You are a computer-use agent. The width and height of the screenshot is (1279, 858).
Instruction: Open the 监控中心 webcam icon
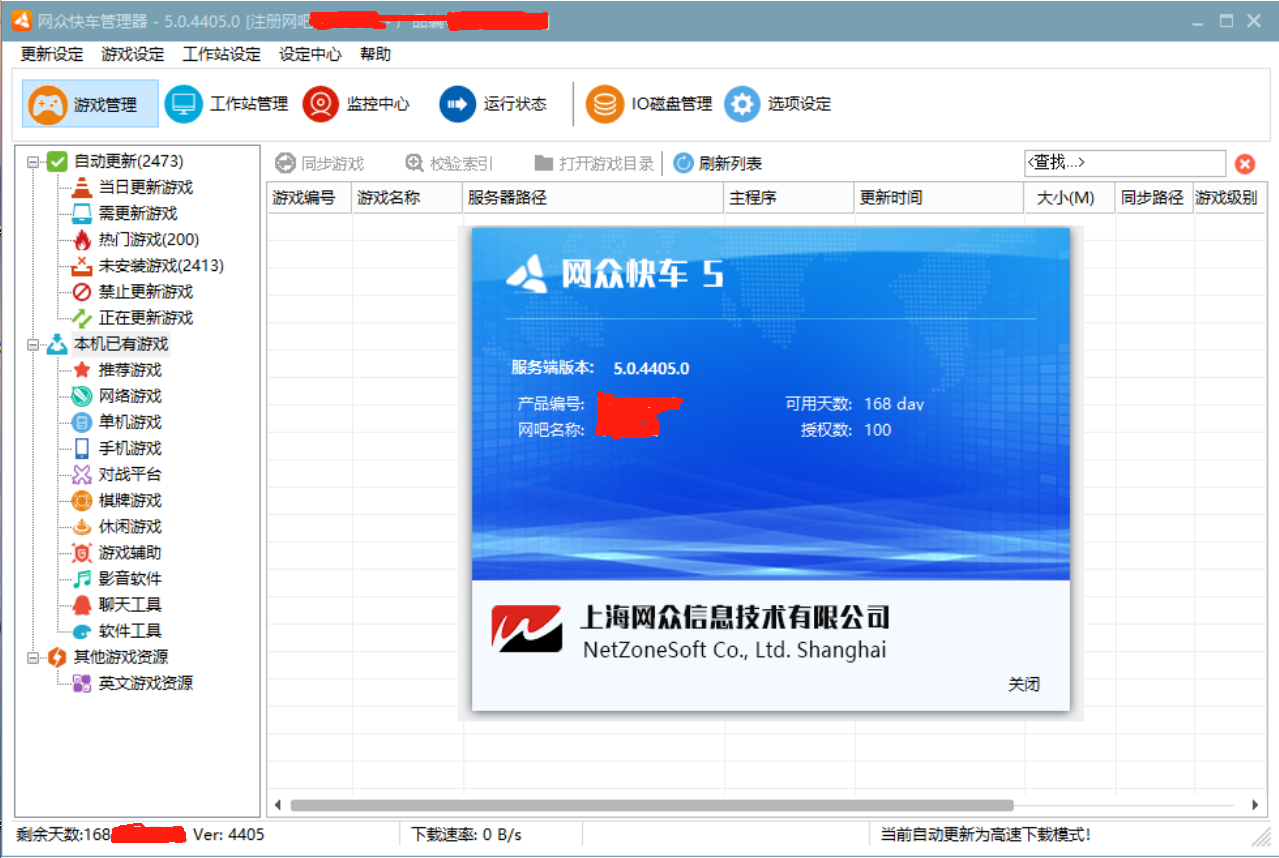tap(321, 104)
